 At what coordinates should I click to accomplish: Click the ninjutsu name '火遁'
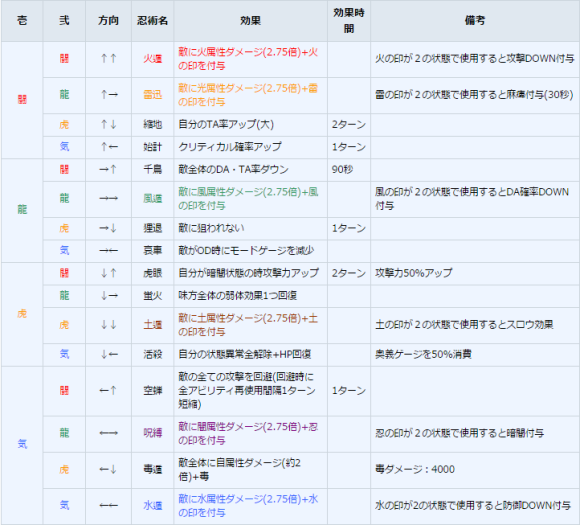click(152, 59)
